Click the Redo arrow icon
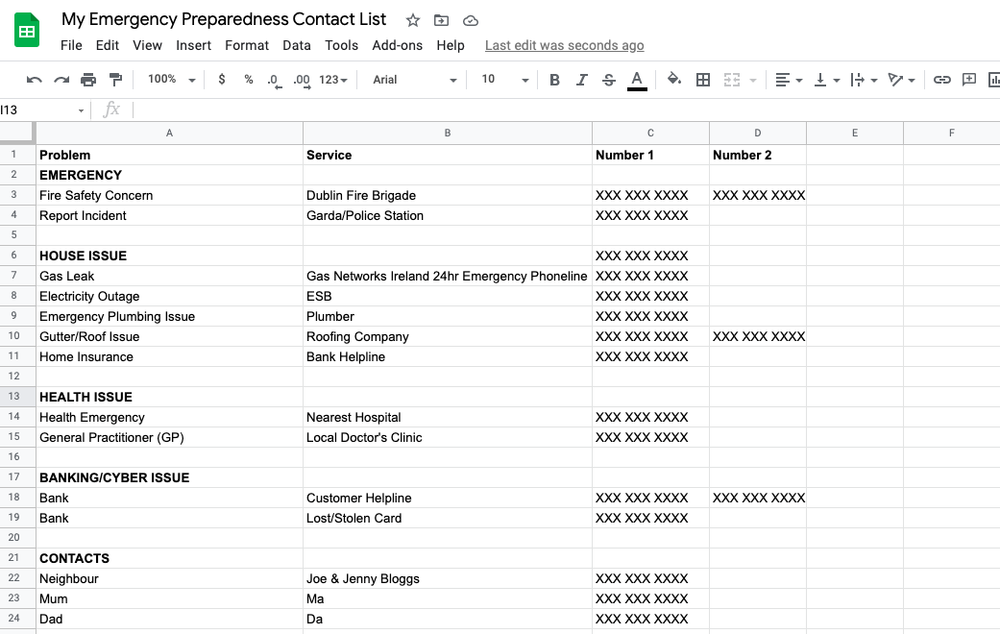Image resolution: width=1000 pixels, height=634 pixels. (x=61, y=80)
